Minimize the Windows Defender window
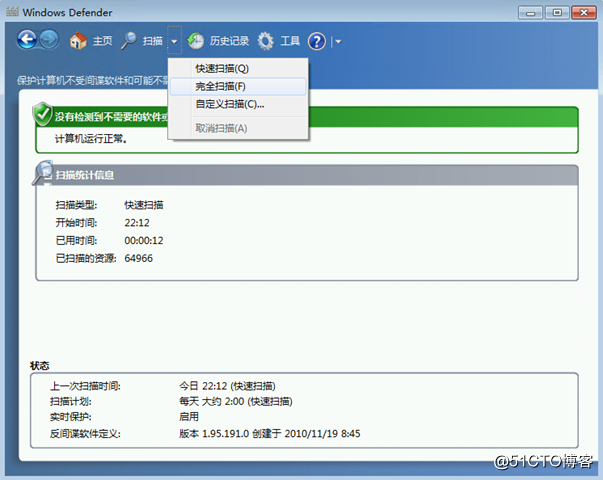Viewport: 603px width, 480px height. (530, 13)
